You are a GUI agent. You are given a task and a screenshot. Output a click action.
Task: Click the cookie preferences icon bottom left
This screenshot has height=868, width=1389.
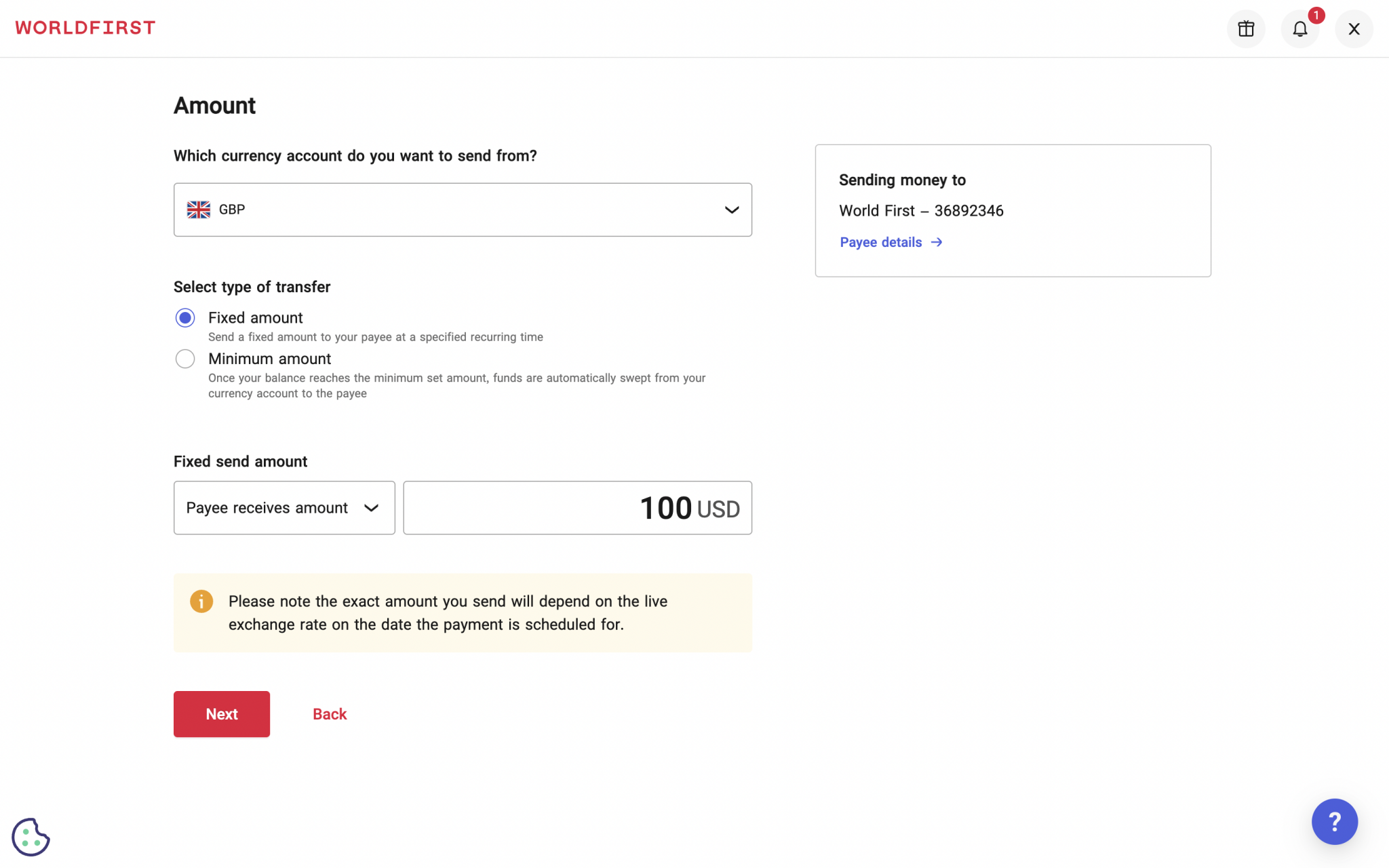tap(31, 837)
